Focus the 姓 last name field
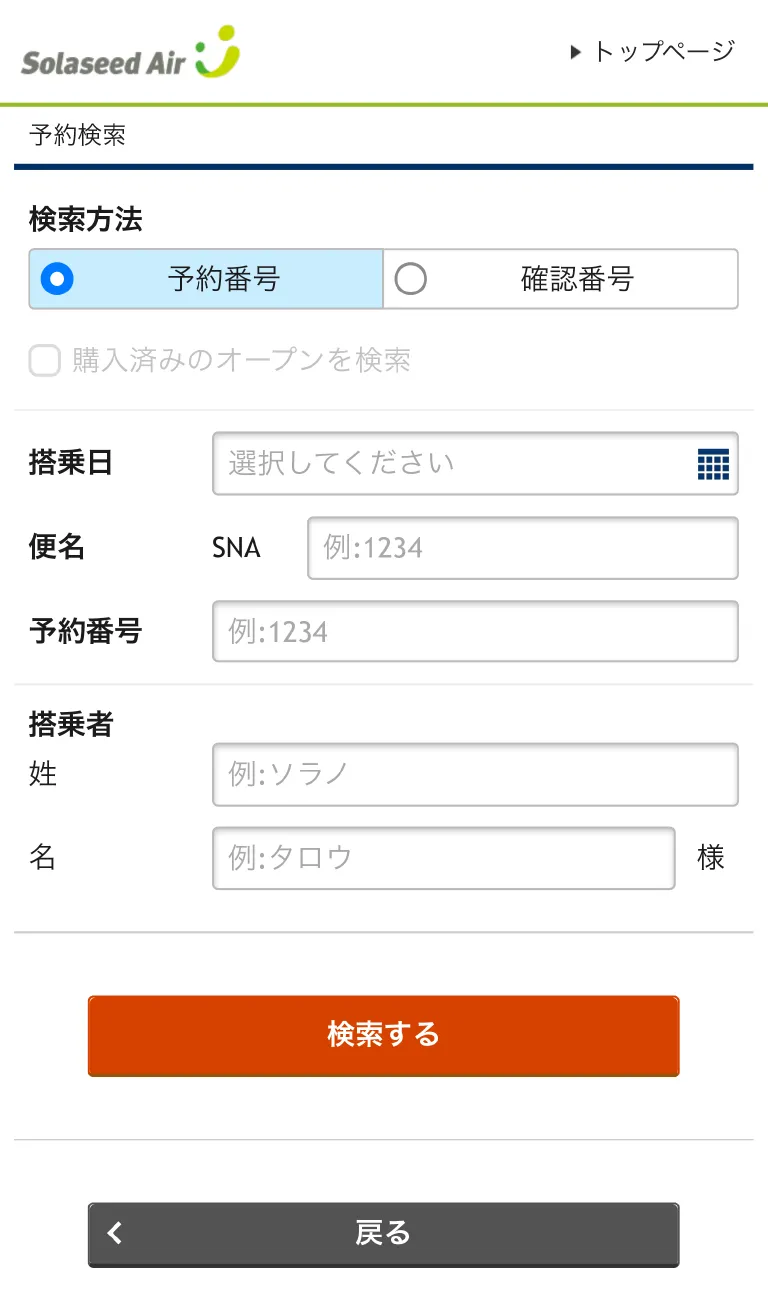 tap(475, 774)
